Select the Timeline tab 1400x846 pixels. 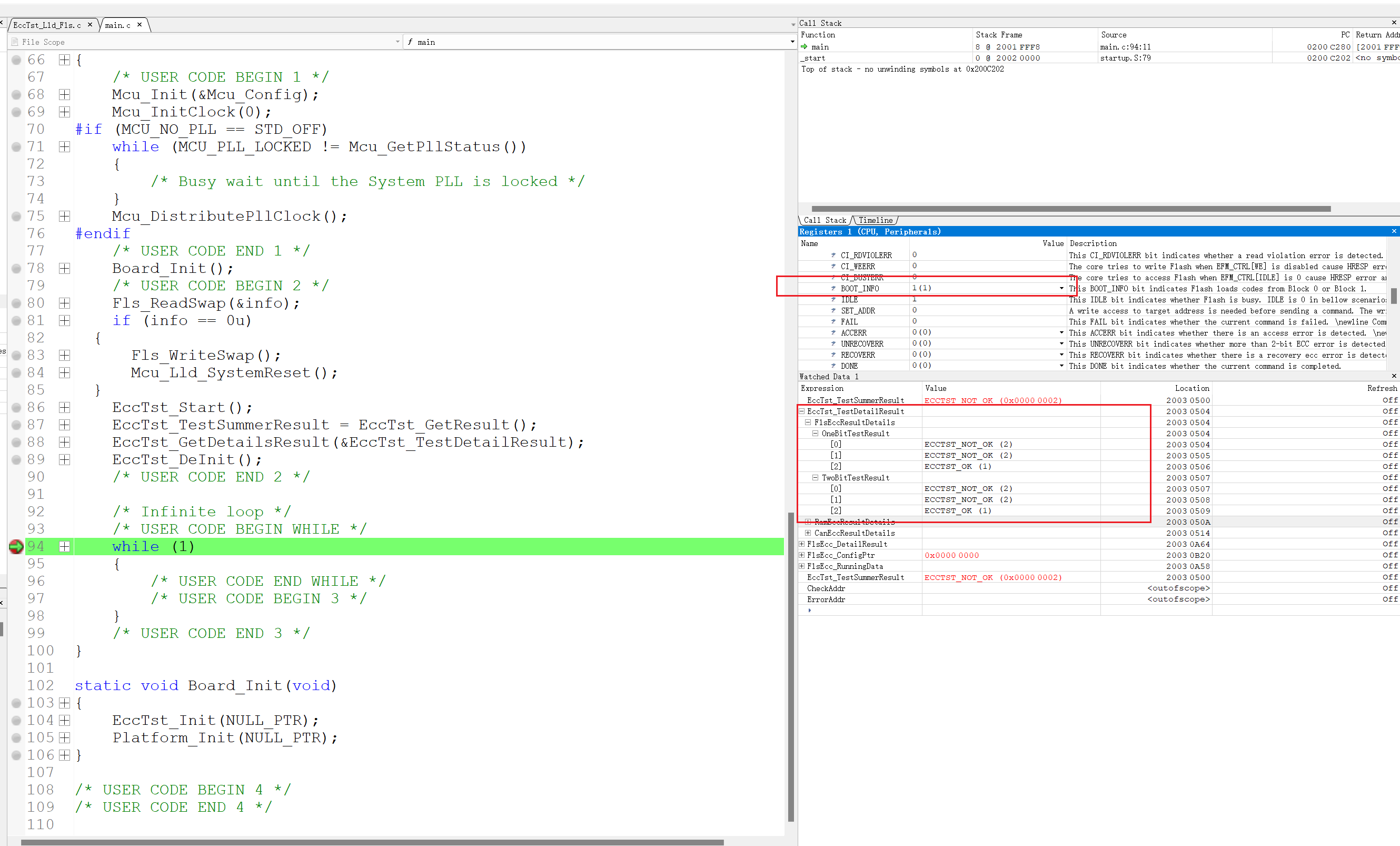[x=875, y=220]
